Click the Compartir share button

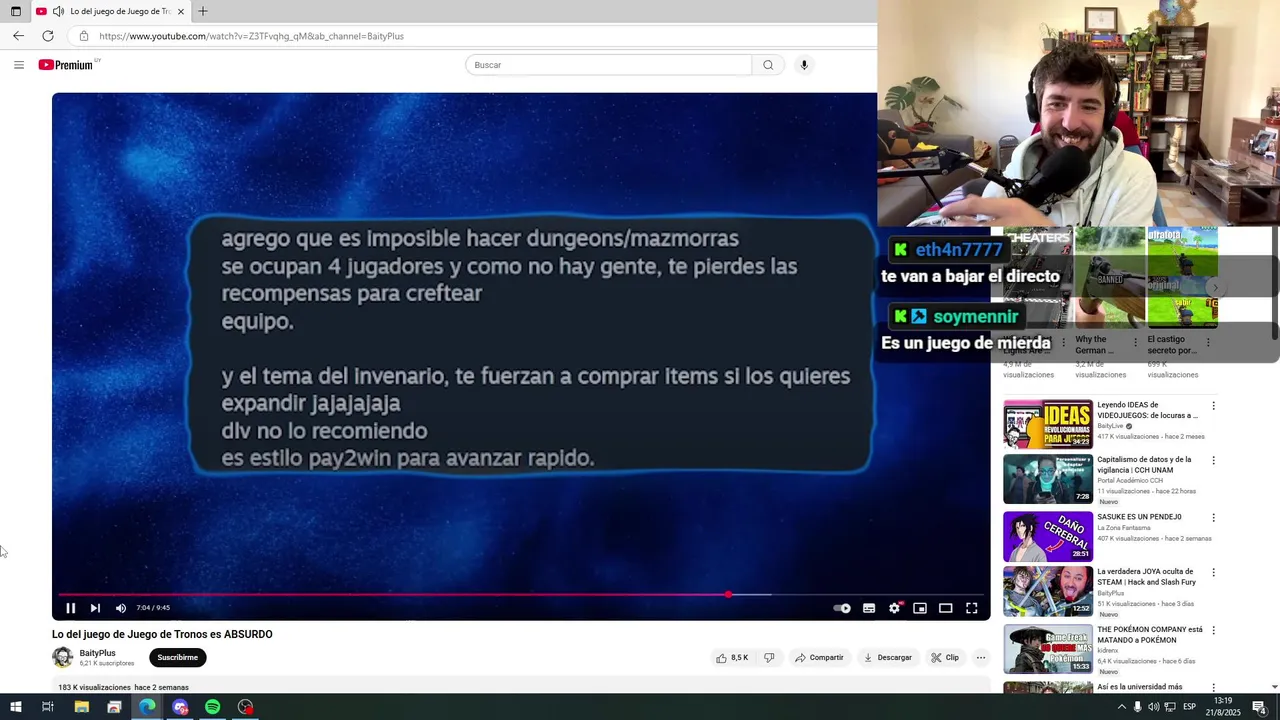point(819,657)
